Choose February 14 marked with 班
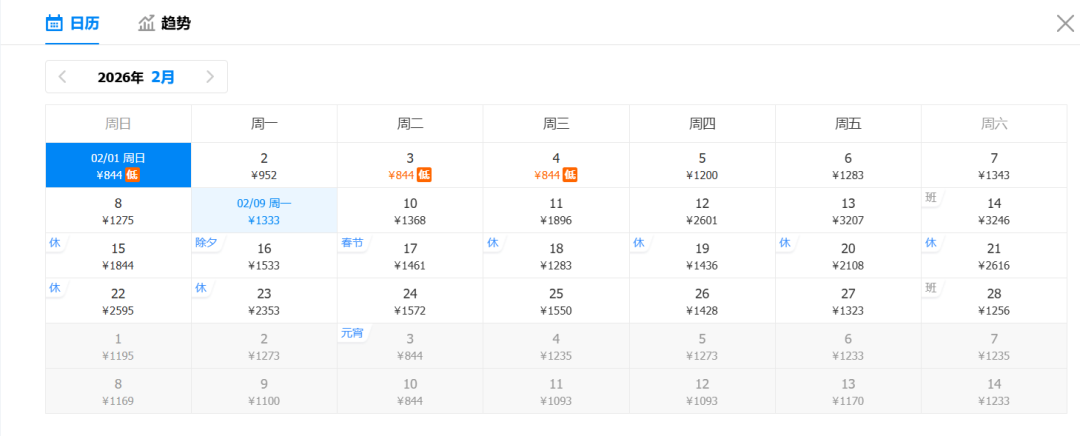 [994, 211]
